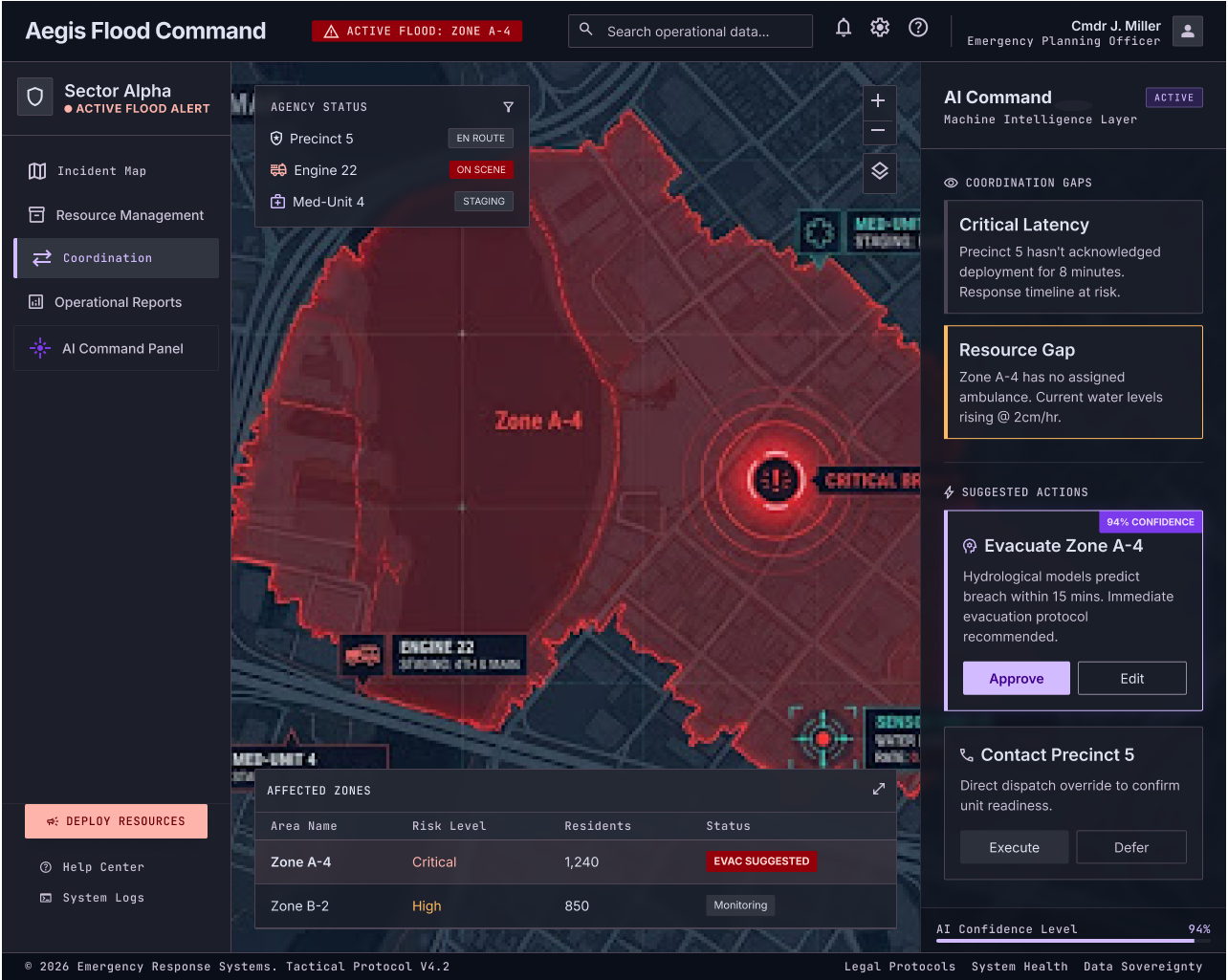Click the Contact Precinct 5 phone icon
The height and width of the screenshot is (980, 1228).
(967, 755)
